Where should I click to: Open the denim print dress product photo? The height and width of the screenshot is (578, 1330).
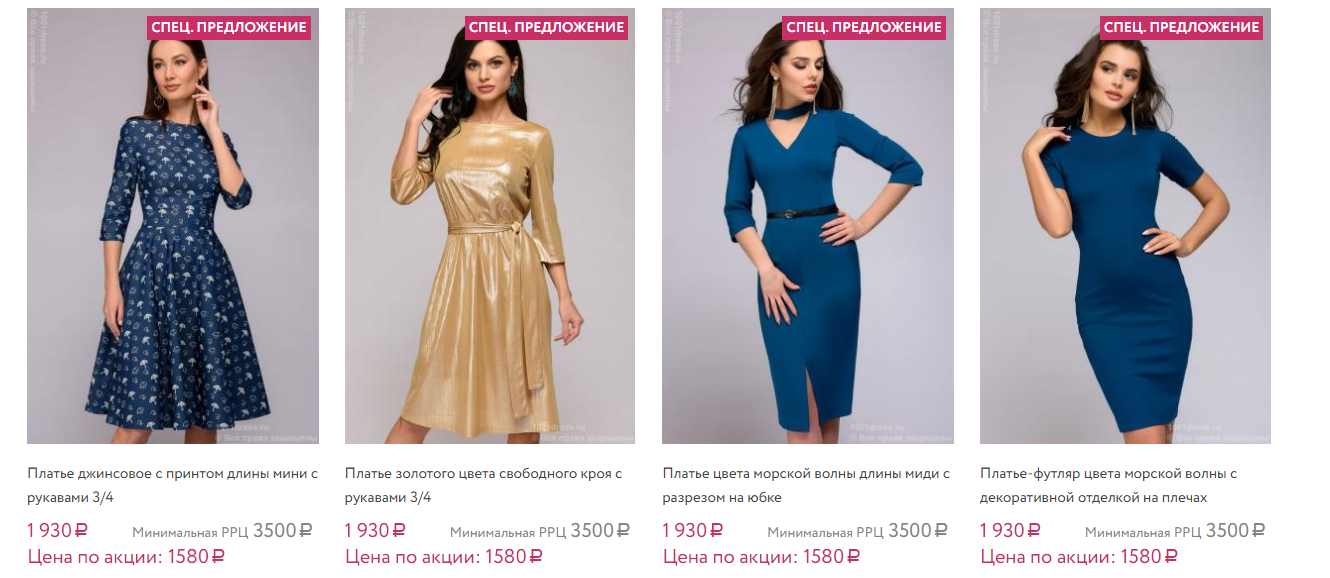tap(173, 226)
